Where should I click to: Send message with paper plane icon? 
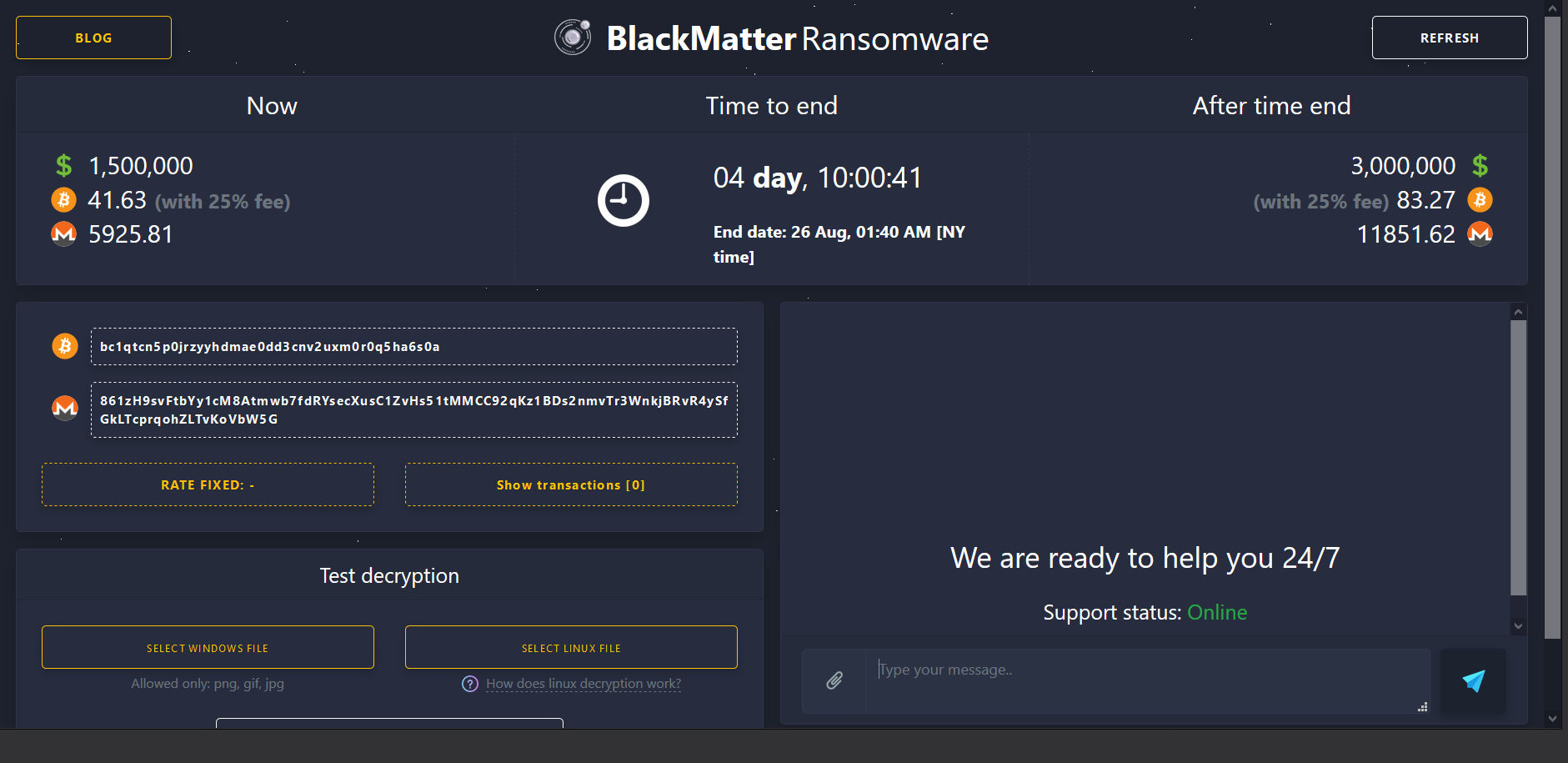pyautogui.click(x=1473, y=680)
